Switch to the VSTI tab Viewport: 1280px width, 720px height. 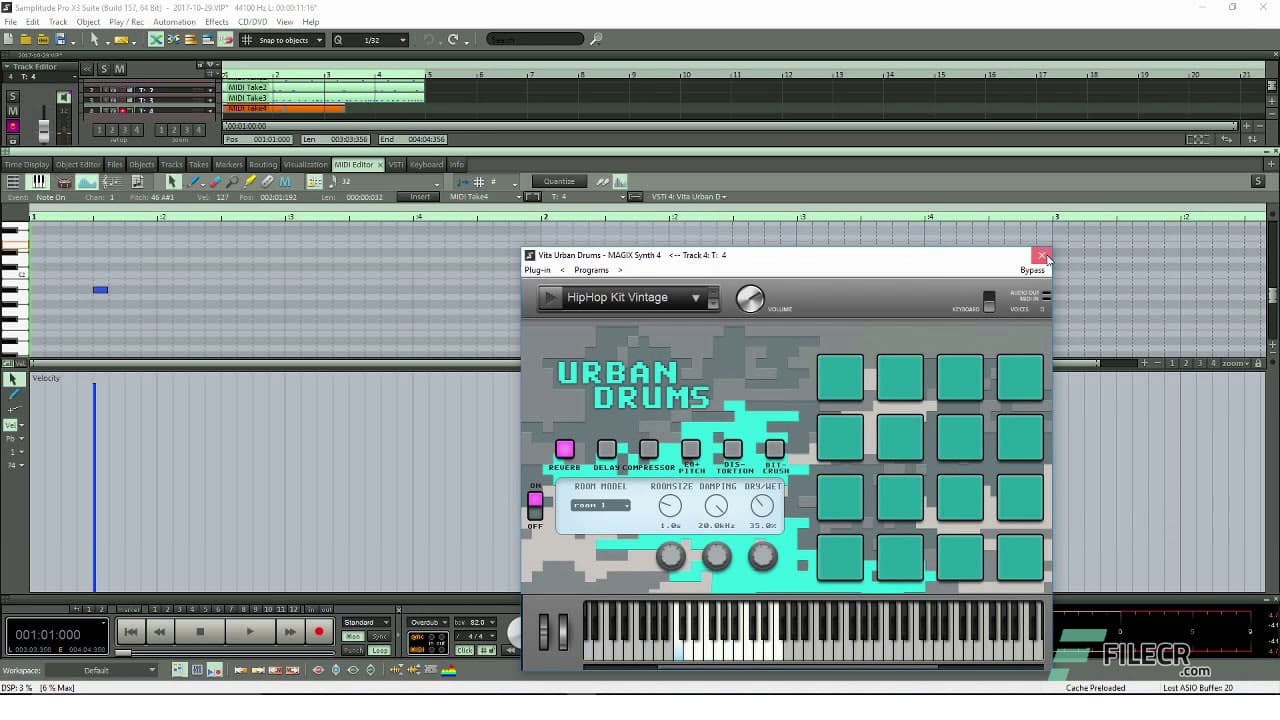[x=395, y=164]
